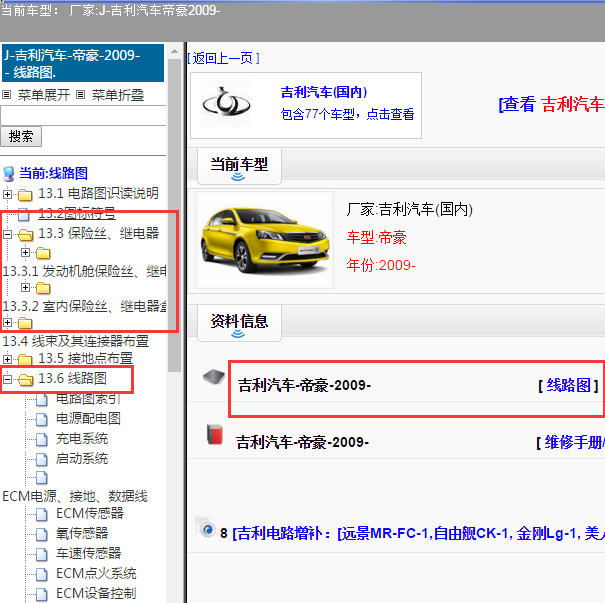Collapse 13.3 保险丝、继电器 node
This screenshot has height=603, width=605.
click(x=7, y=234)
